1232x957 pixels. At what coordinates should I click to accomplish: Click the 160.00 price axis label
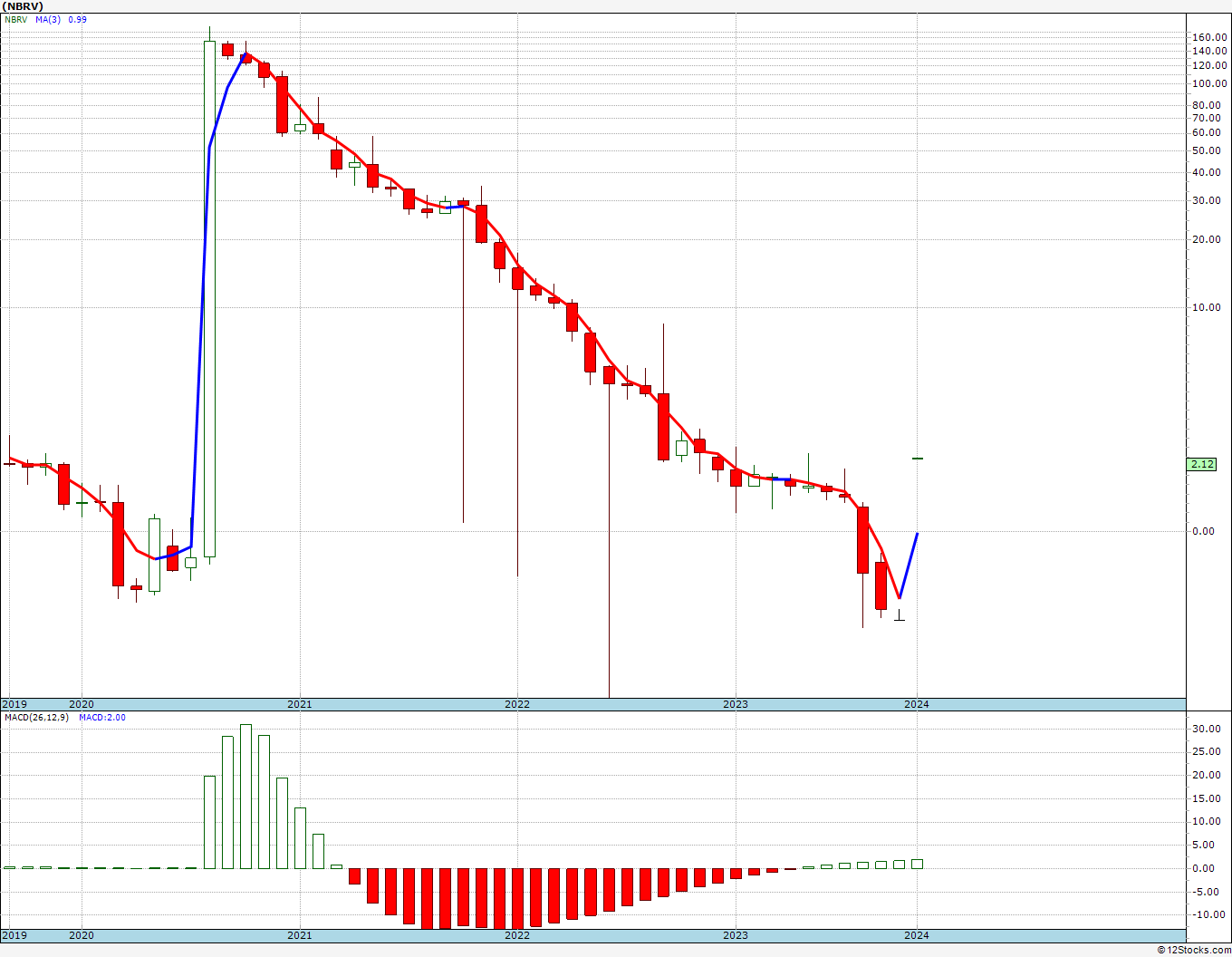click(x=1209, y=37)
